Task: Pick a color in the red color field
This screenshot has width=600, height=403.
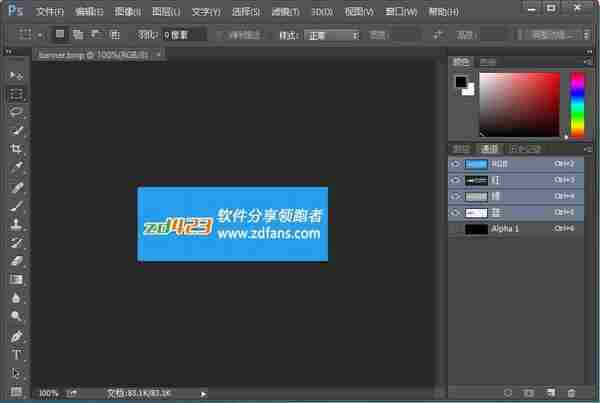Action: click(x=520, y=104)
